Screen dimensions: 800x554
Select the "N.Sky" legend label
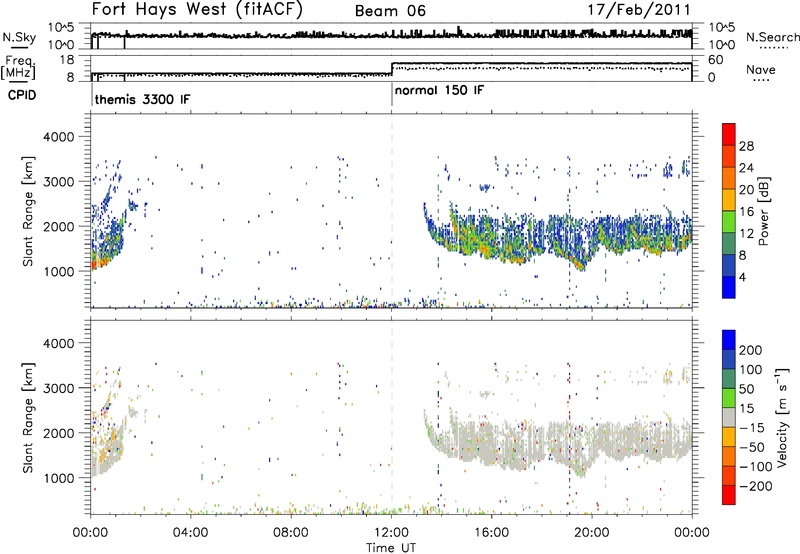(x=19, y=37)
